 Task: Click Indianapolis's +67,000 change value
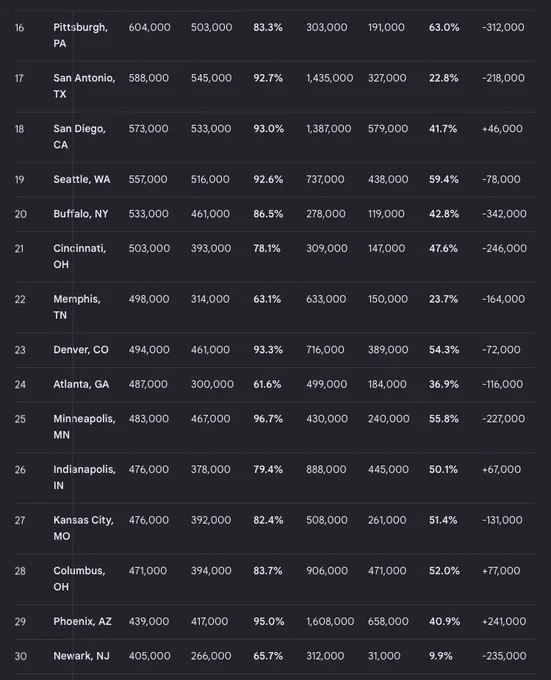tap(502, 470)
